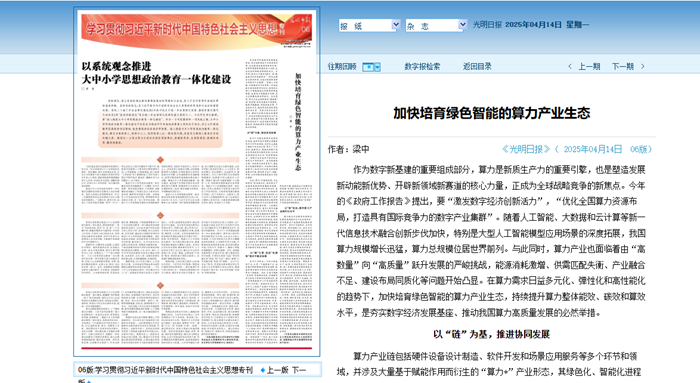
Task: Go to 返回目录 menu item
Action: tap(477, 67)
